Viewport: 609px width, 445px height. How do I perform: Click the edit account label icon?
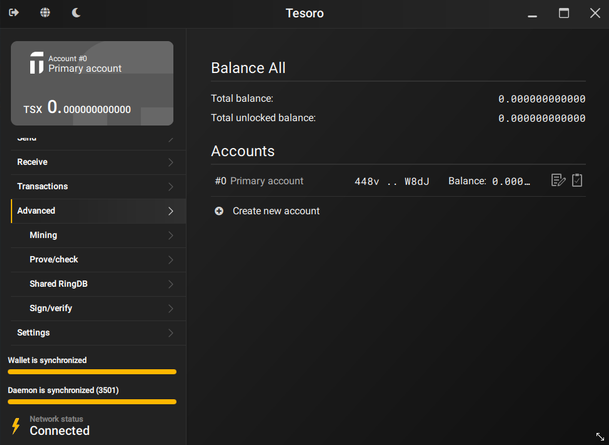558,181
